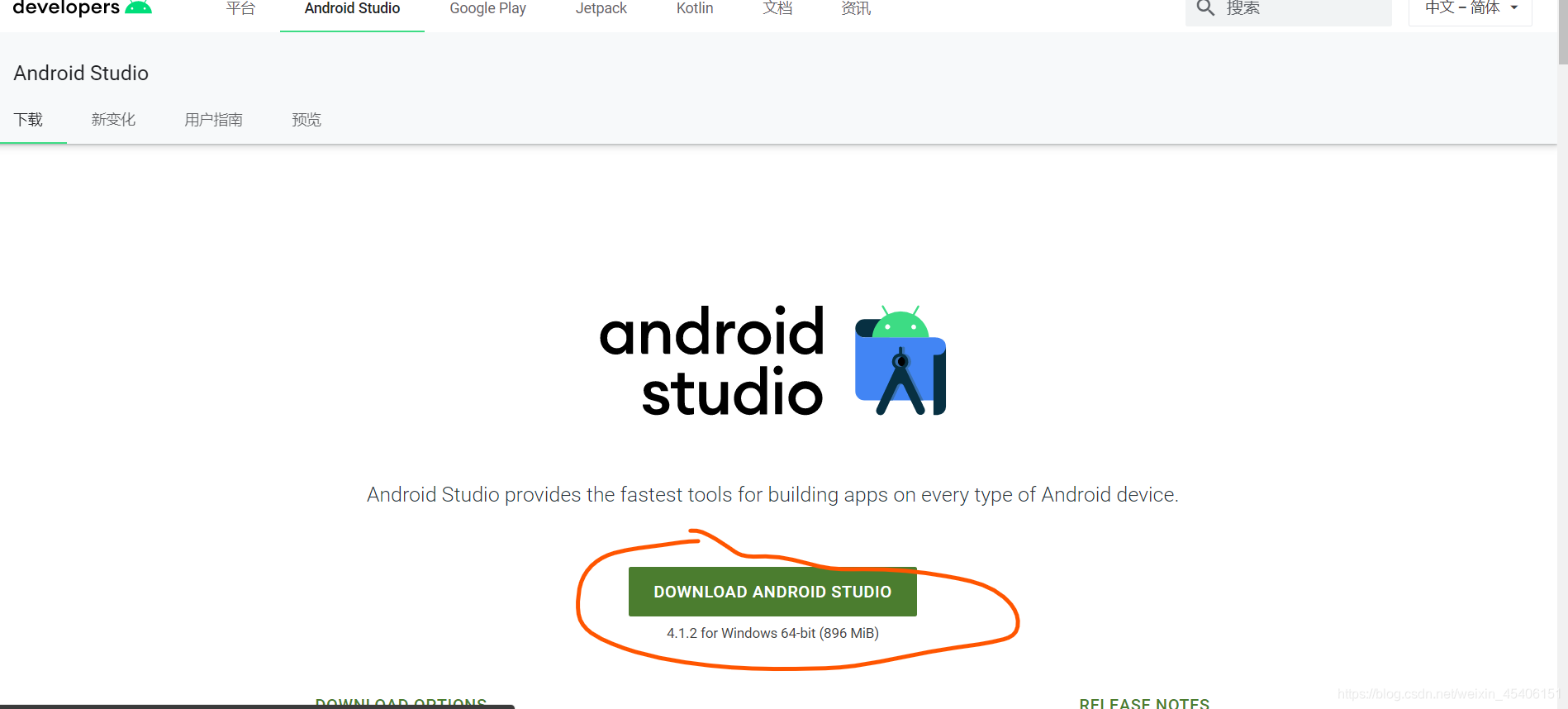The width and height of the screenshot is (1568, 709).
Task: Click the Download Android Studio button
Action: (x=772, y=592)
